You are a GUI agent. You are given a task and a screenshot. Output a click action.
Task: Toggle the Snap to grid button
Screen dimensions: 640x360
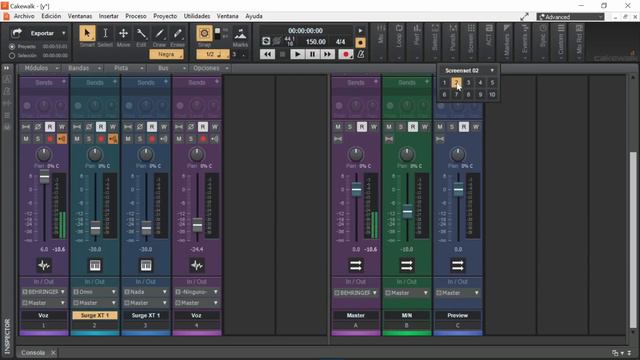204,33
